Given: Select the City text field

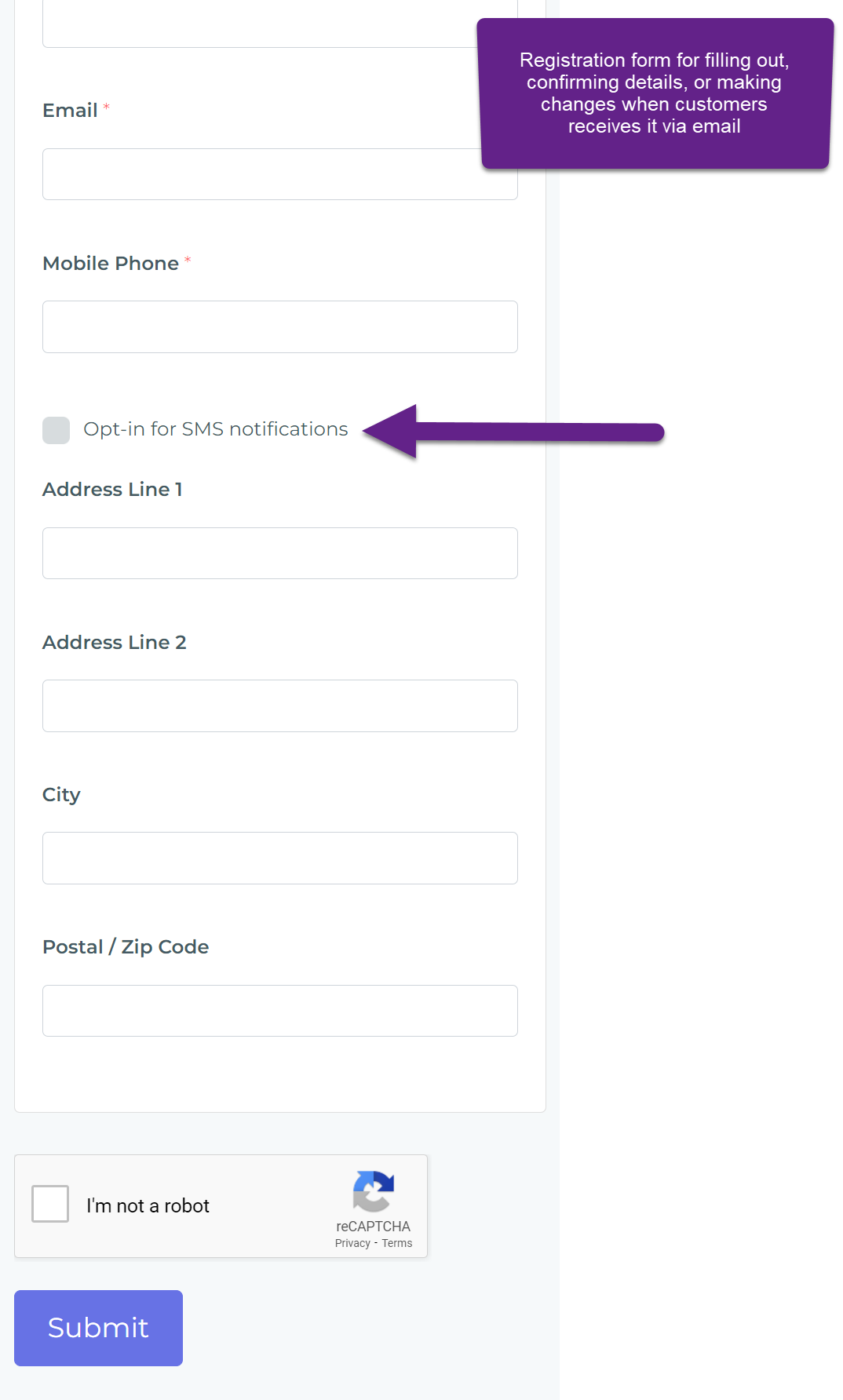Looking at the screenshot, I should pos(280,858).
